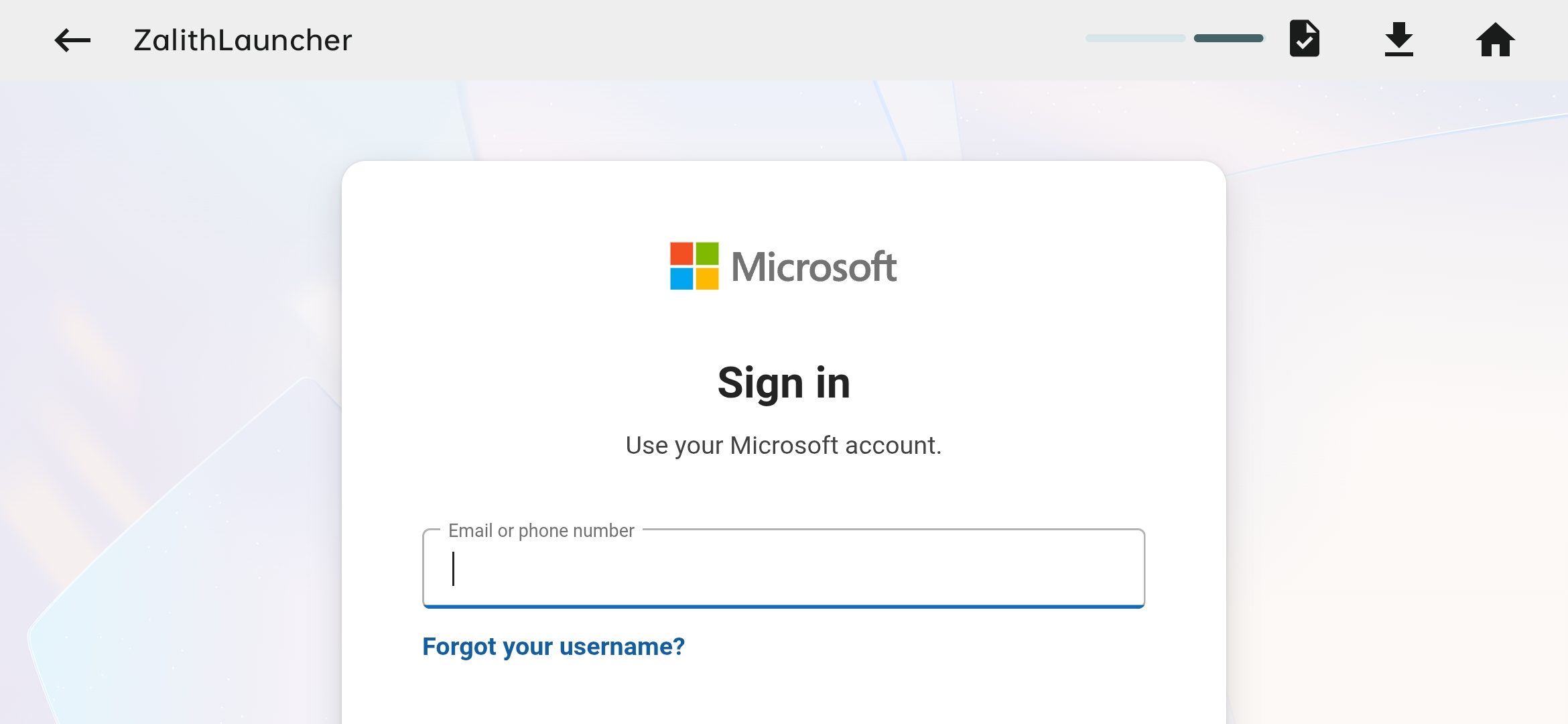Click the lighter progress bar segment
The image size is (1568, 724).
(1134, 38)
